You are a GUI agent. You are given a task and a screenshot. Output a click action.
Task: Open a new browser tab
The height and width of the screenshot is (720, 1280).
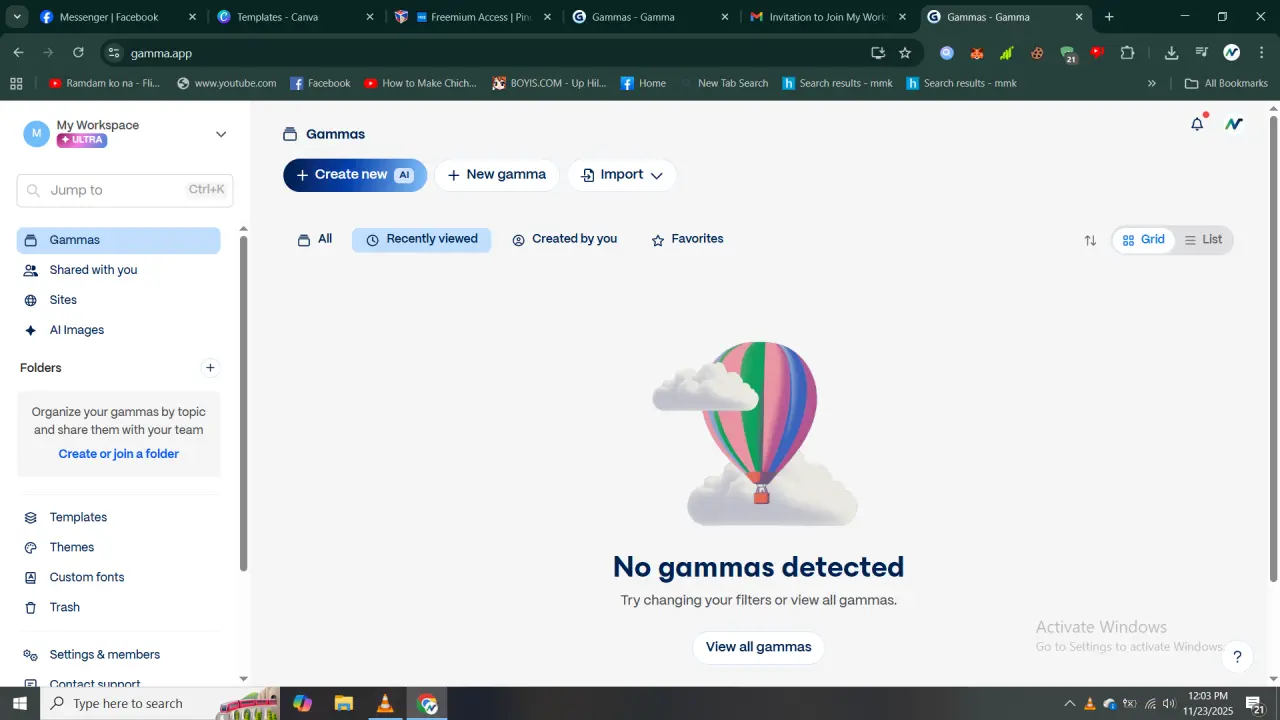(x=1109, y=17)
